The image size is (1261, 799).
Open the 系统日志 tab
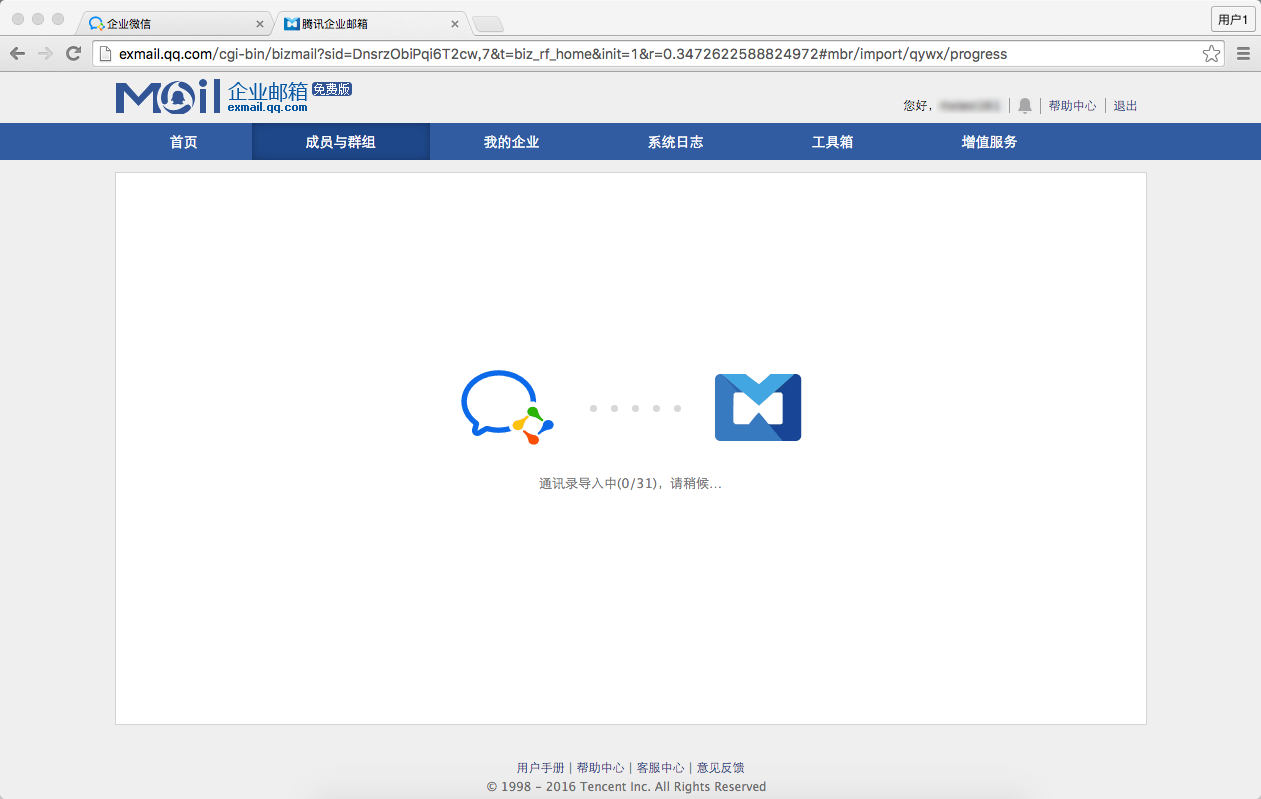point(675,142)
